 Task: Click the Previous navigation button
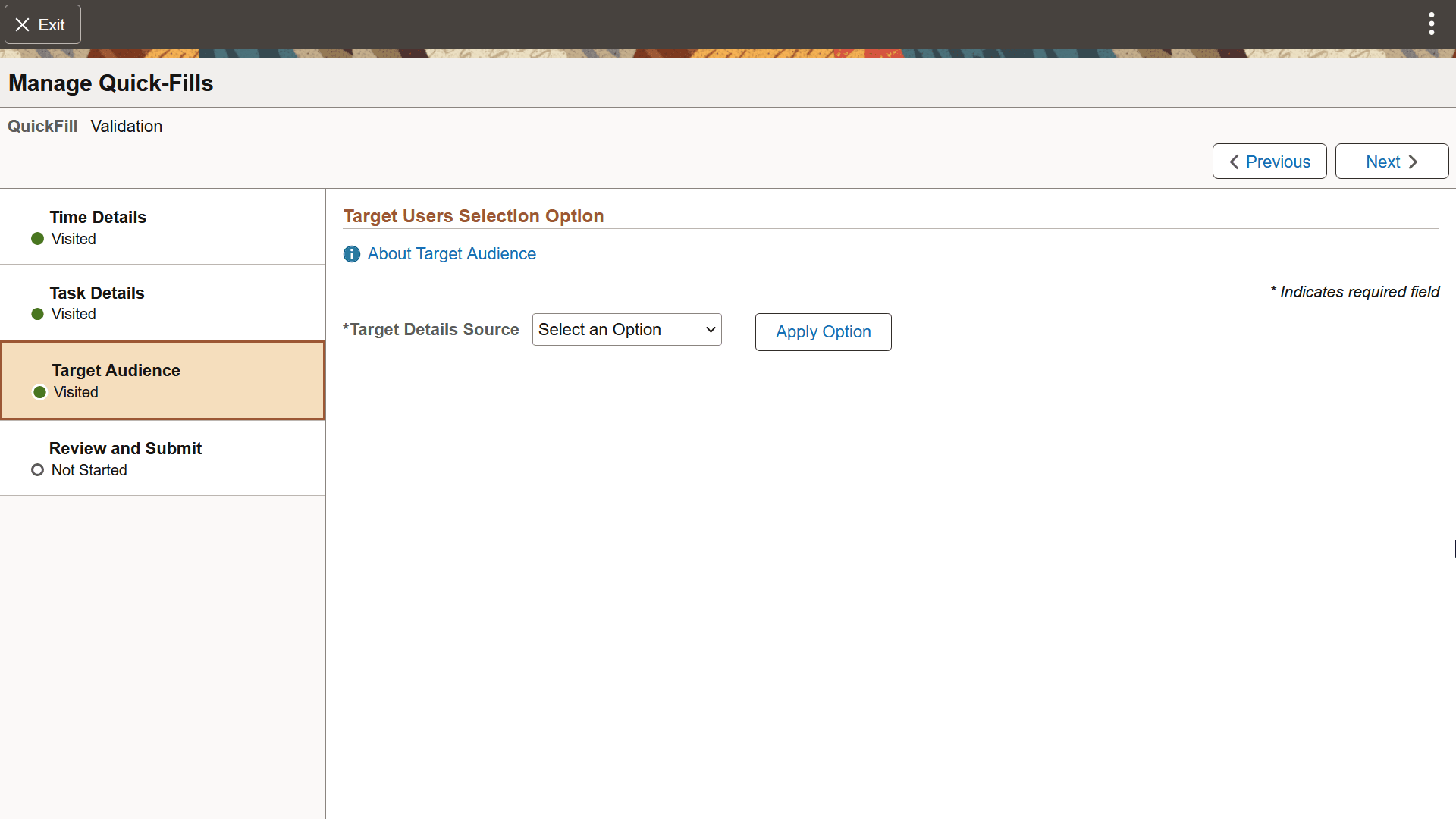(1269, 162)
